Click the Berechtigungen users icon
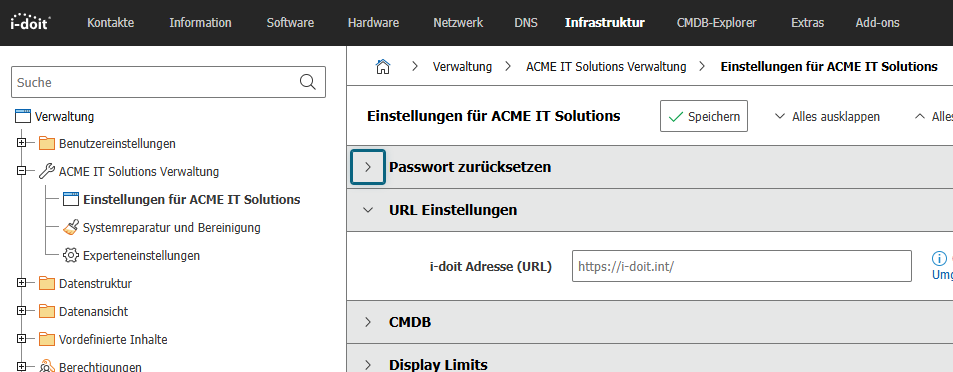Image resolution: width=953 pixels, height=372 pixels. click(x=47, y=367)
